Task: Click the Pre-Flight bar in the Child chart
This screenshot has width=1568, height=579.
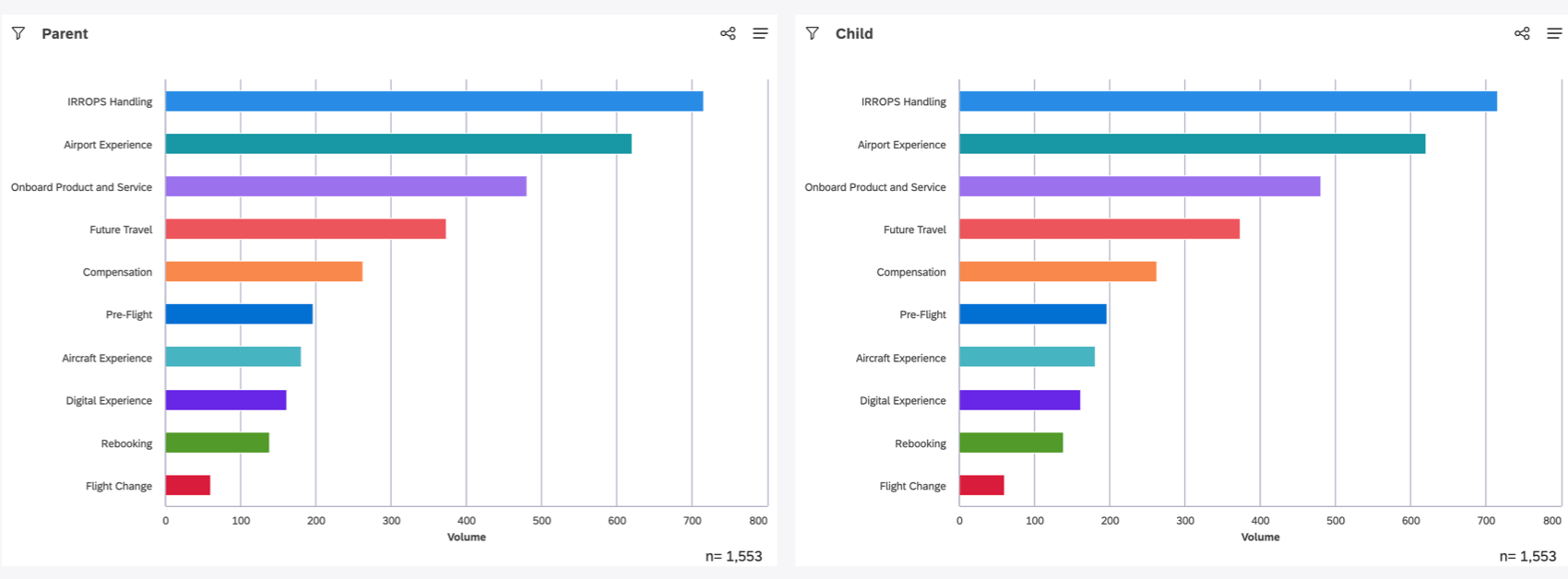Action: (x=1033, y=314)
